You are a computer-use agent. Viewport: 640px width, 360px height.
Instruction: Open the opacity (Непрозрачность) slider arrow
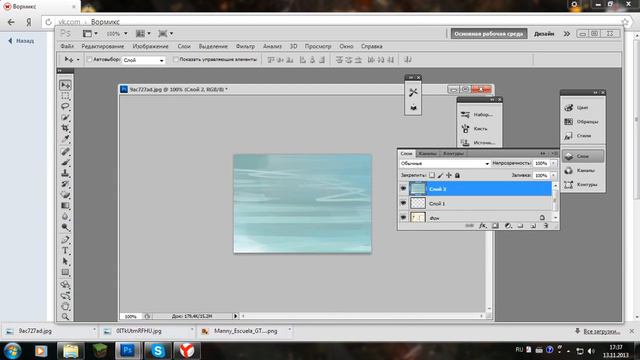(x=553, y=163)
